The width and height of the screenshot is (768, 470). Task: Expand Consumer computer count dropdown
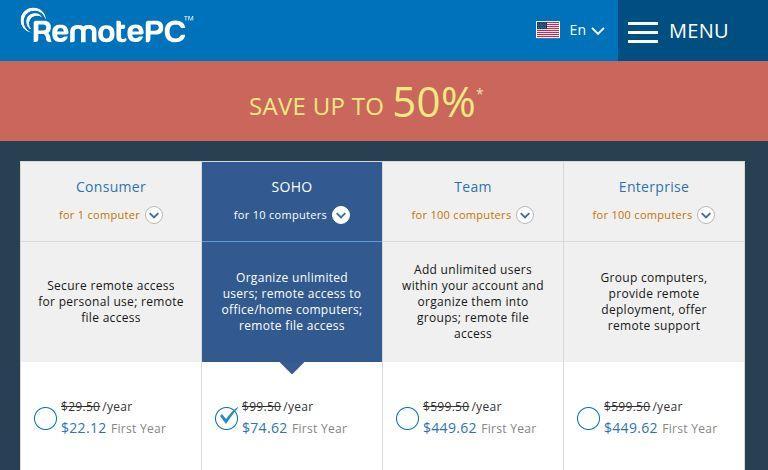point(154,215)
